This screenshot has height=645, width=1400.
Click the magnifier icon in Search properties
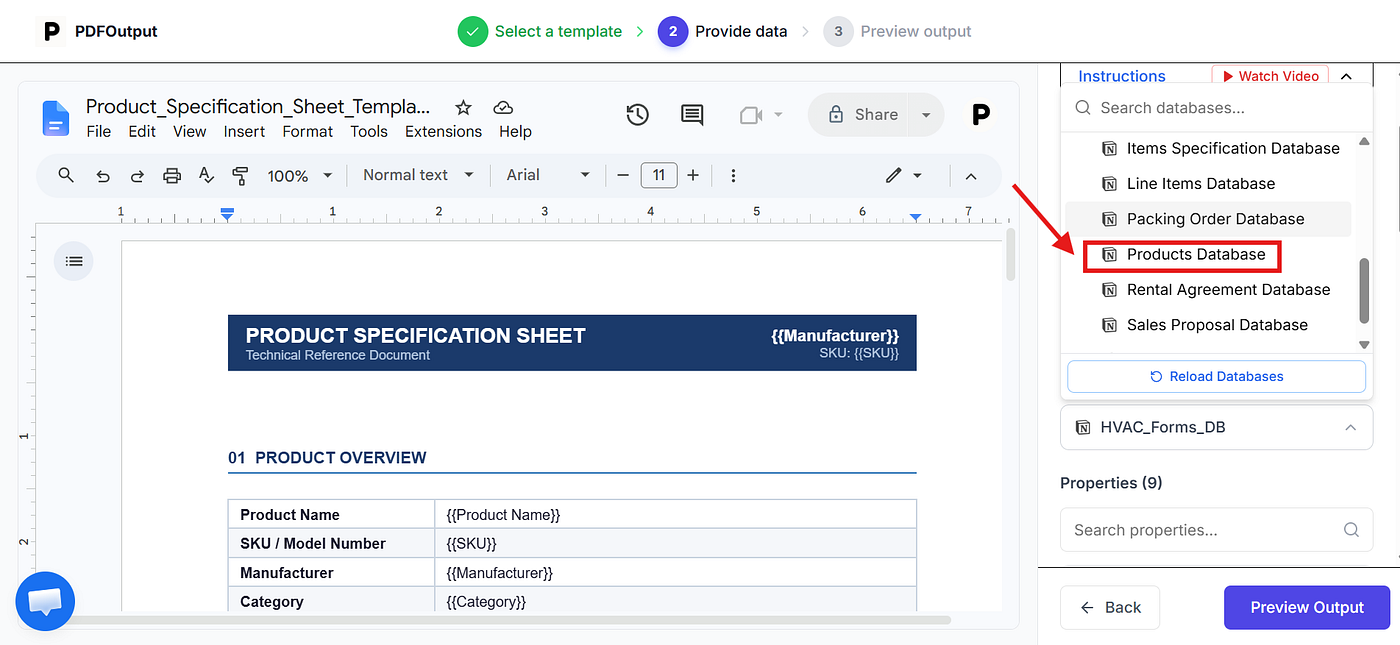[x=1351, y=530]
